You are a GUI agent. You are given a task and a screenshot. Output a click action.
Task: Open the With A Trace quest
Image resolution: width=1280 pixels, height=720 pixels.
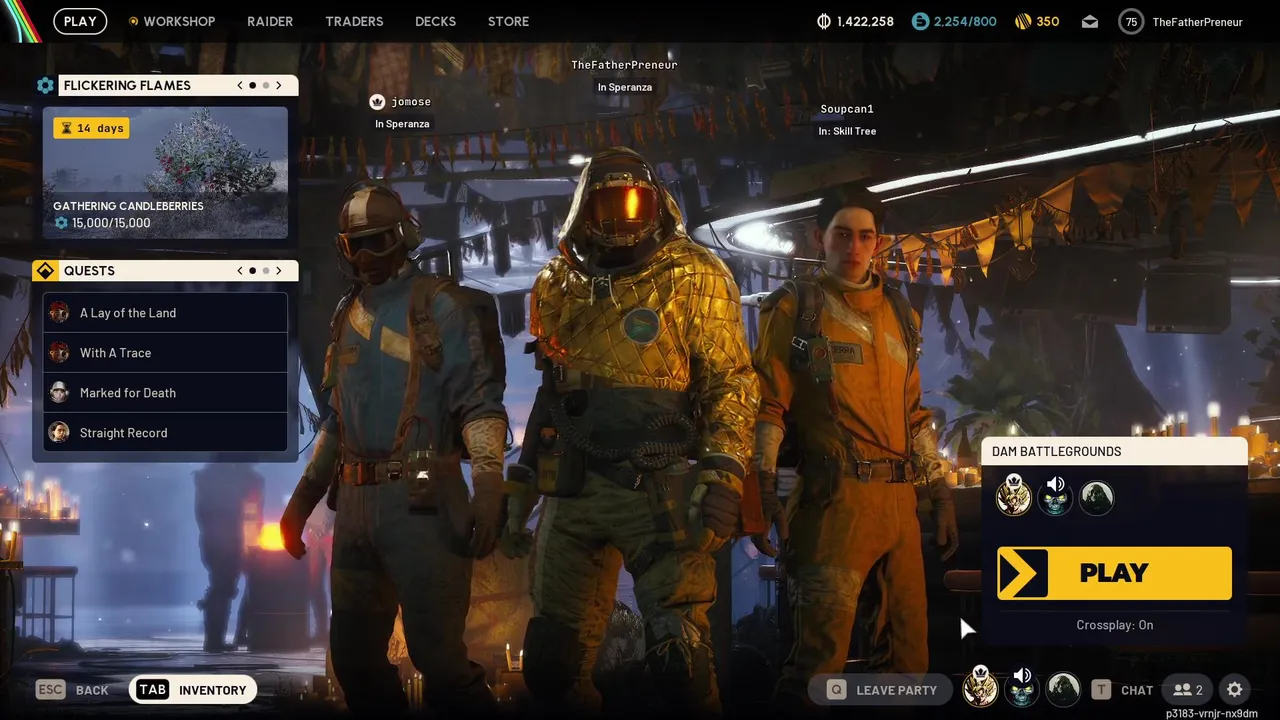[x=165, y=352]
